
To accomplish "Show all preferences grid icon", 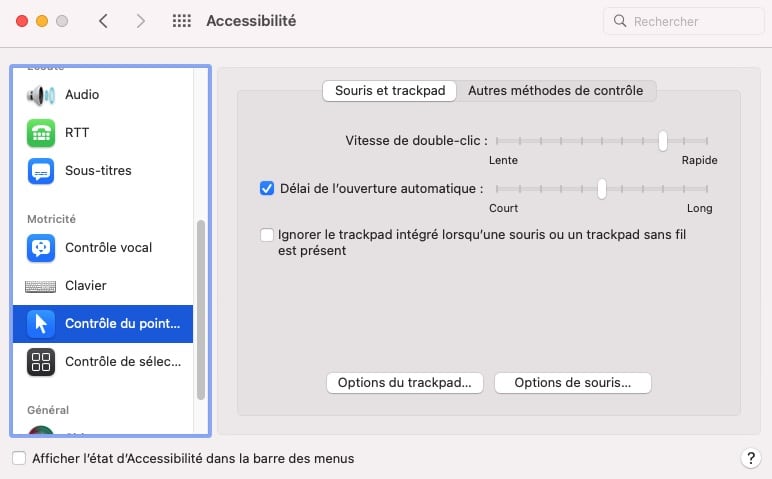I will click(x=182, y=21).
